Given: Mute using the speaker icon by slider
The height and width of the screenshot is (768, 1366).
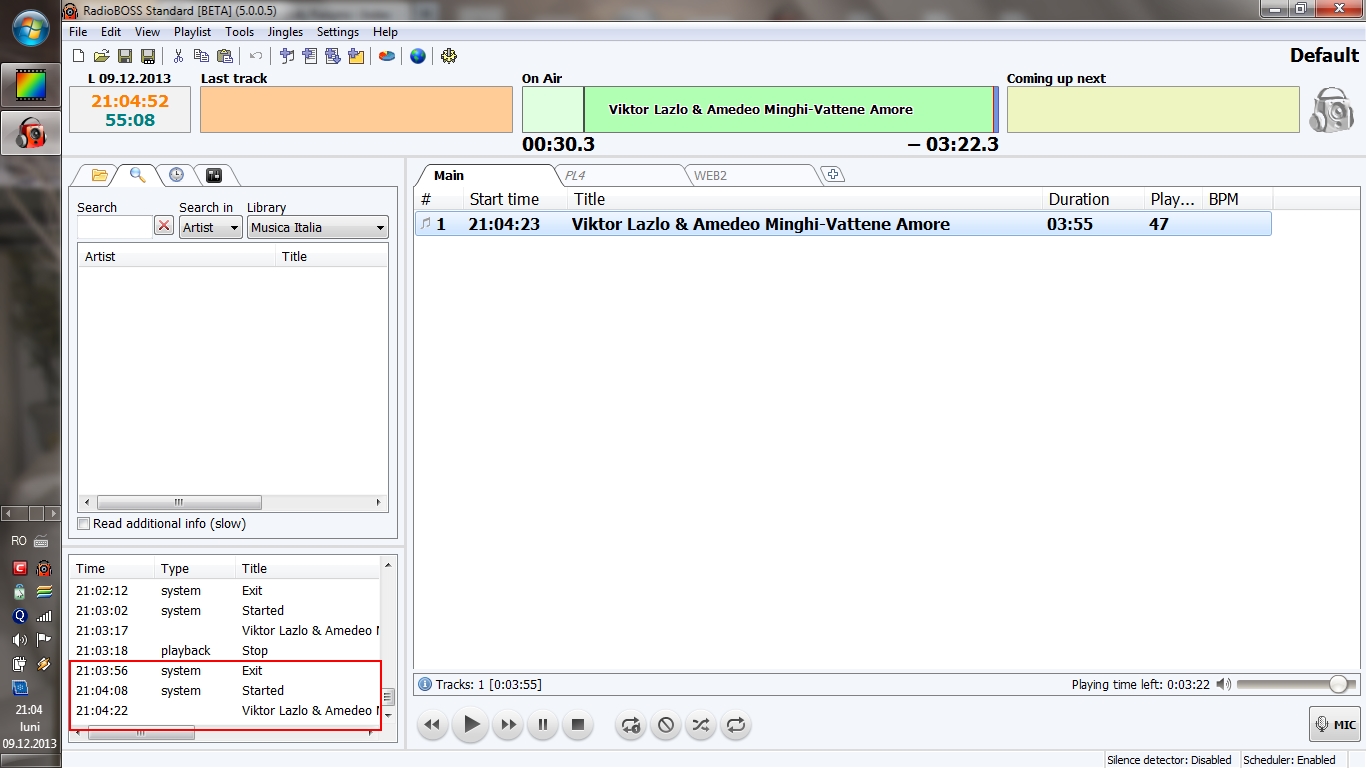Looking at the screenshot, I should (1224, 685).
